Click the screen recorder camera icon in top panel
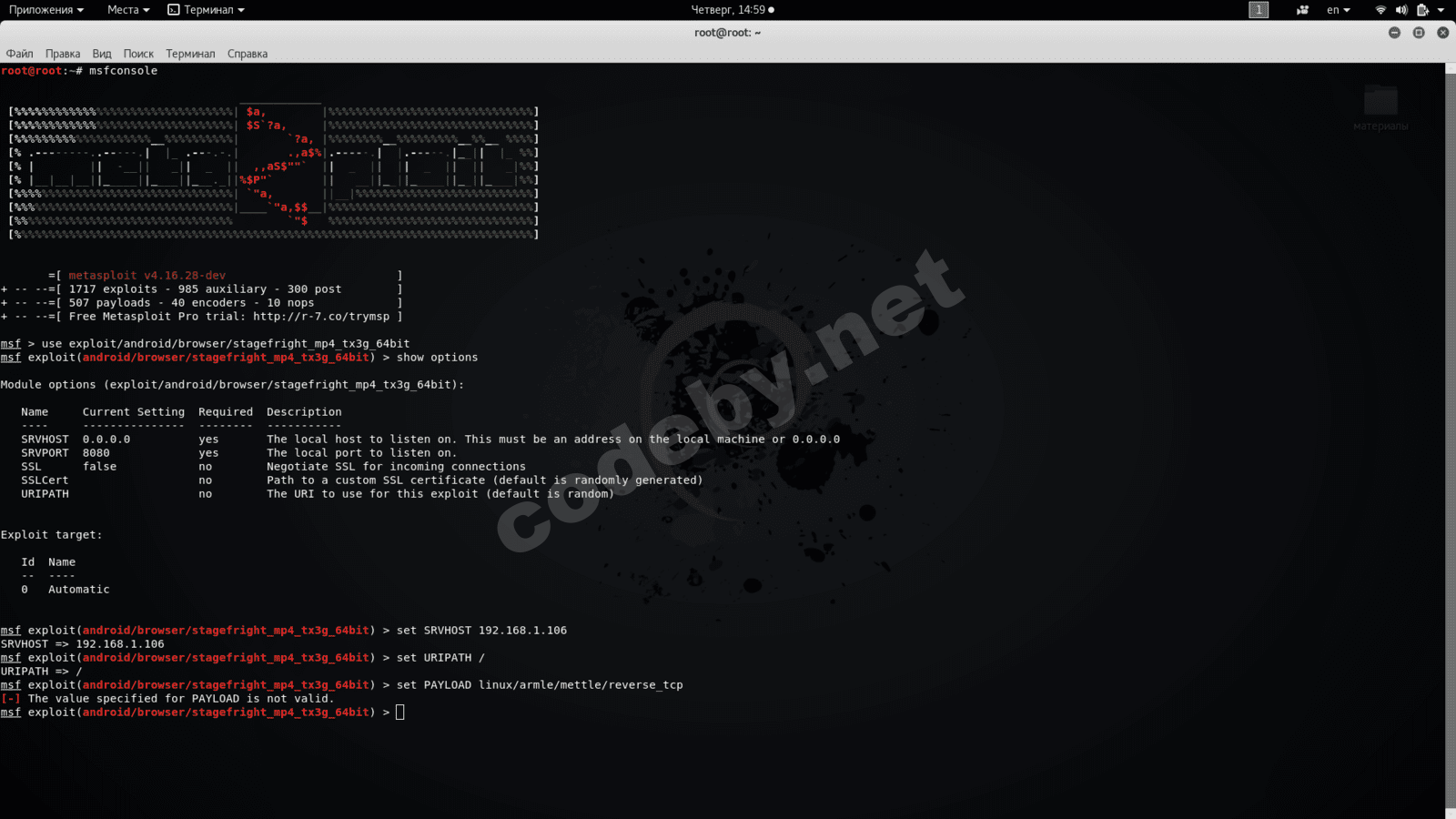This screenshot has width=1456, height=819. (1303, 10)
